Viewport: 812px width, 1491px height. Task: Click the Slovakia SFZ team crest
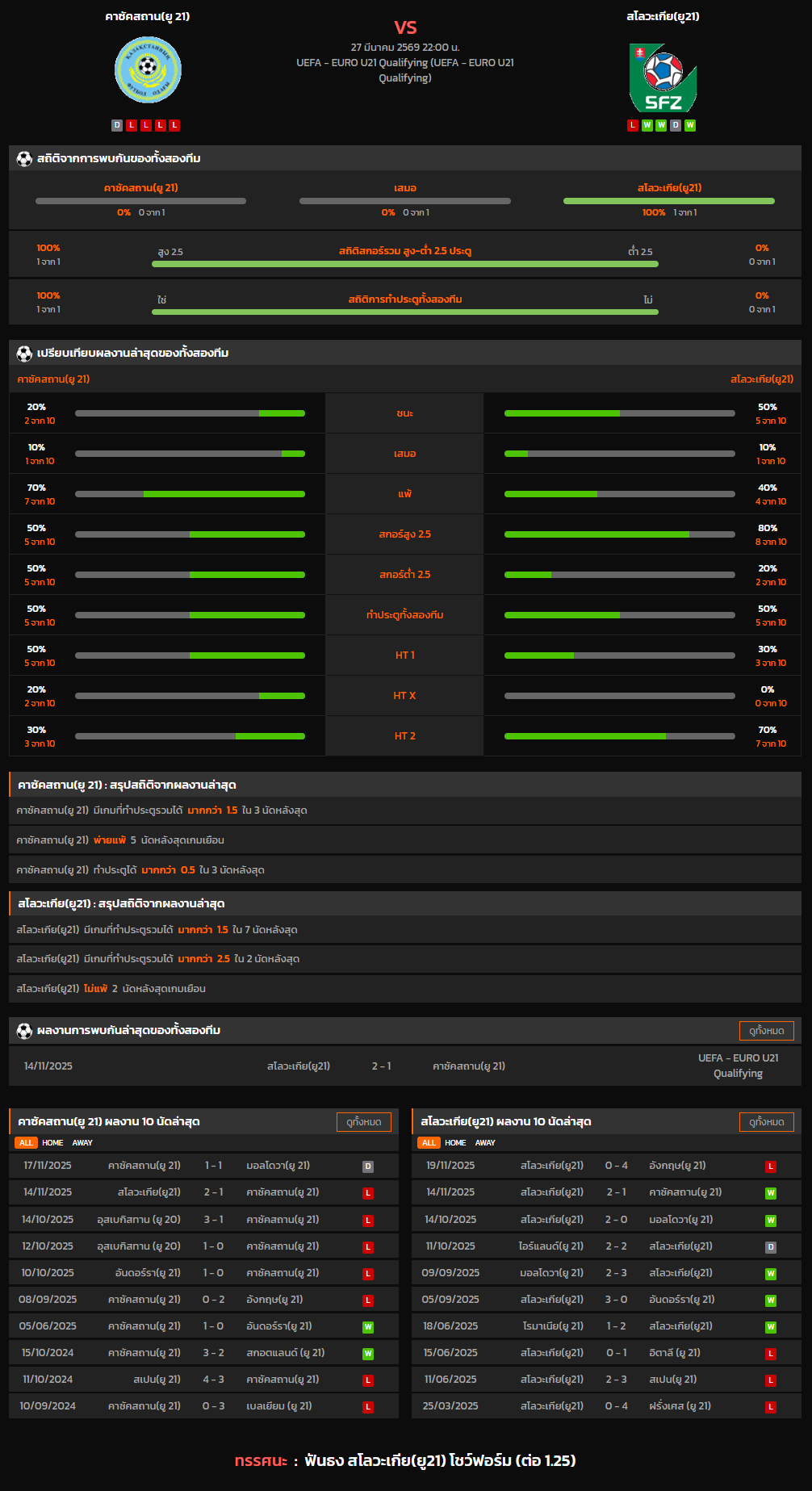tap(663, 77)
